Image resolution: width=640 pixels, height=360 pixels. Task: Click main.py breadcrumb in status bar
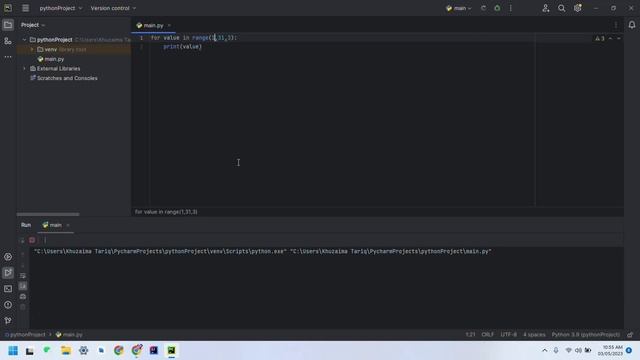(69, 335)
